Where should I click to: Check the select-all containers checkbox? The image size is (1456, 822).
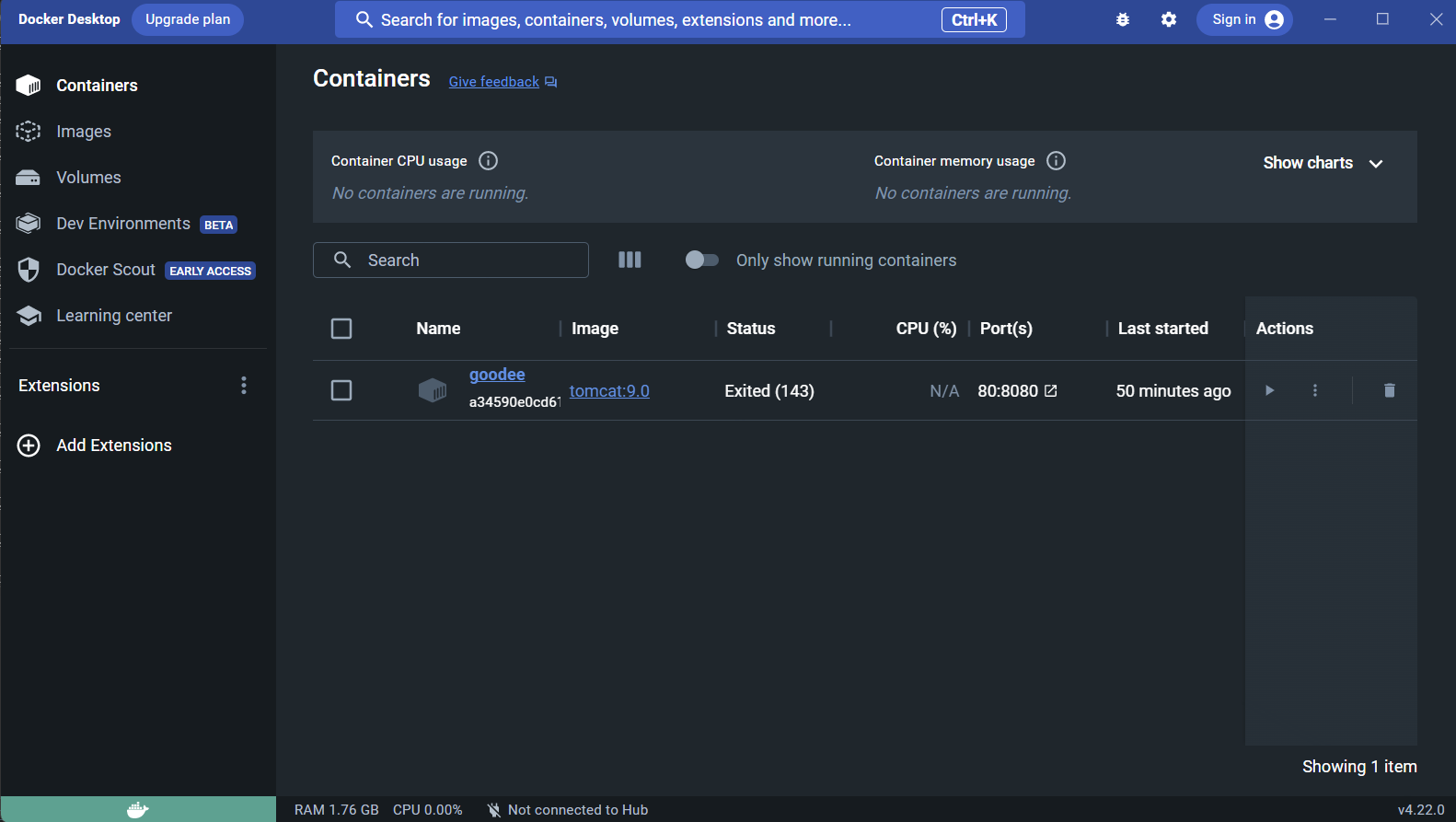coord(341,329)
